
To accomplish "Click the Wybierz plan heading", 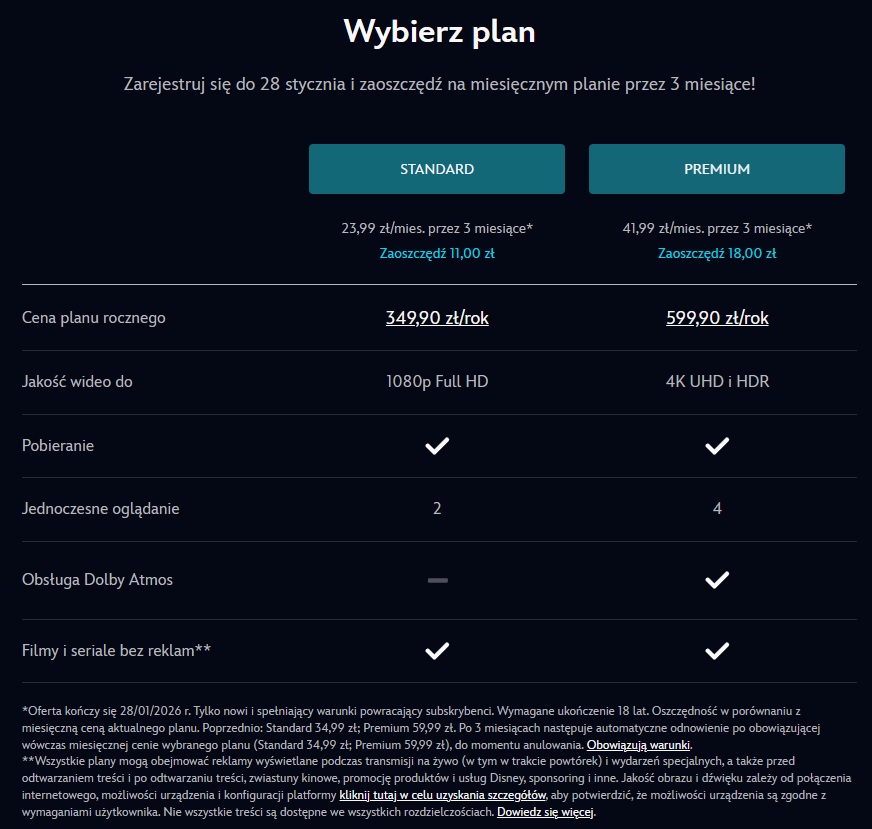I will click(436, 31).
